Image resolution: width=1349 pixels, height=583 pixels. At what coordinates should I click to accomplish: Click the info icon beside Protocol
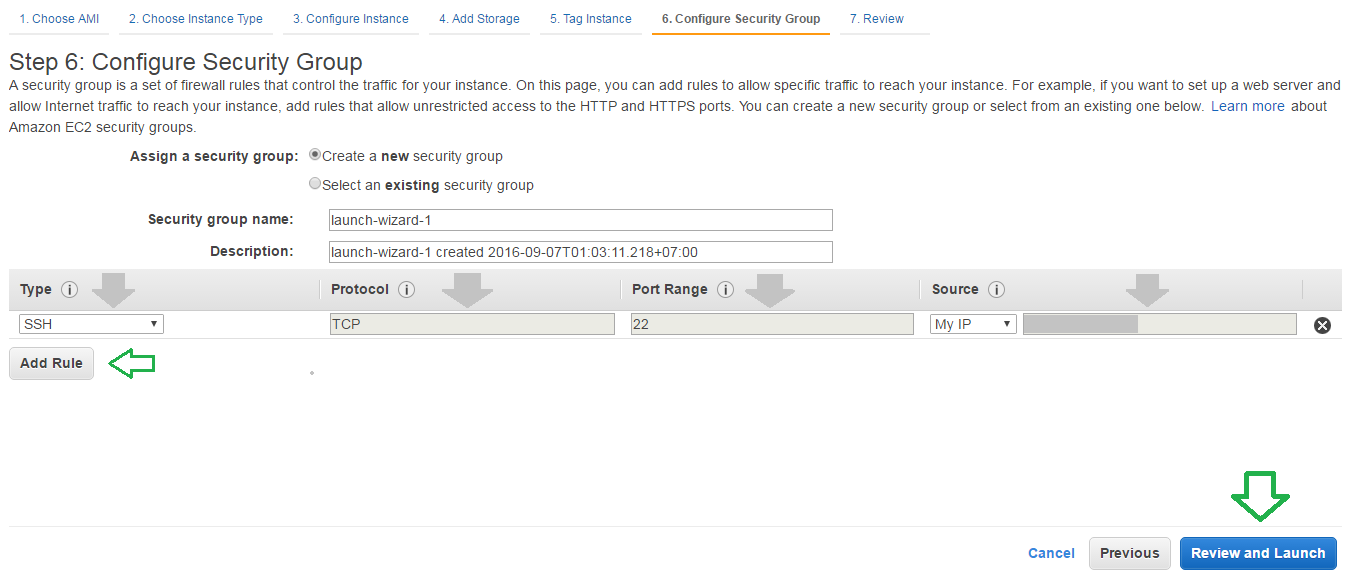(x=406, y=290)
